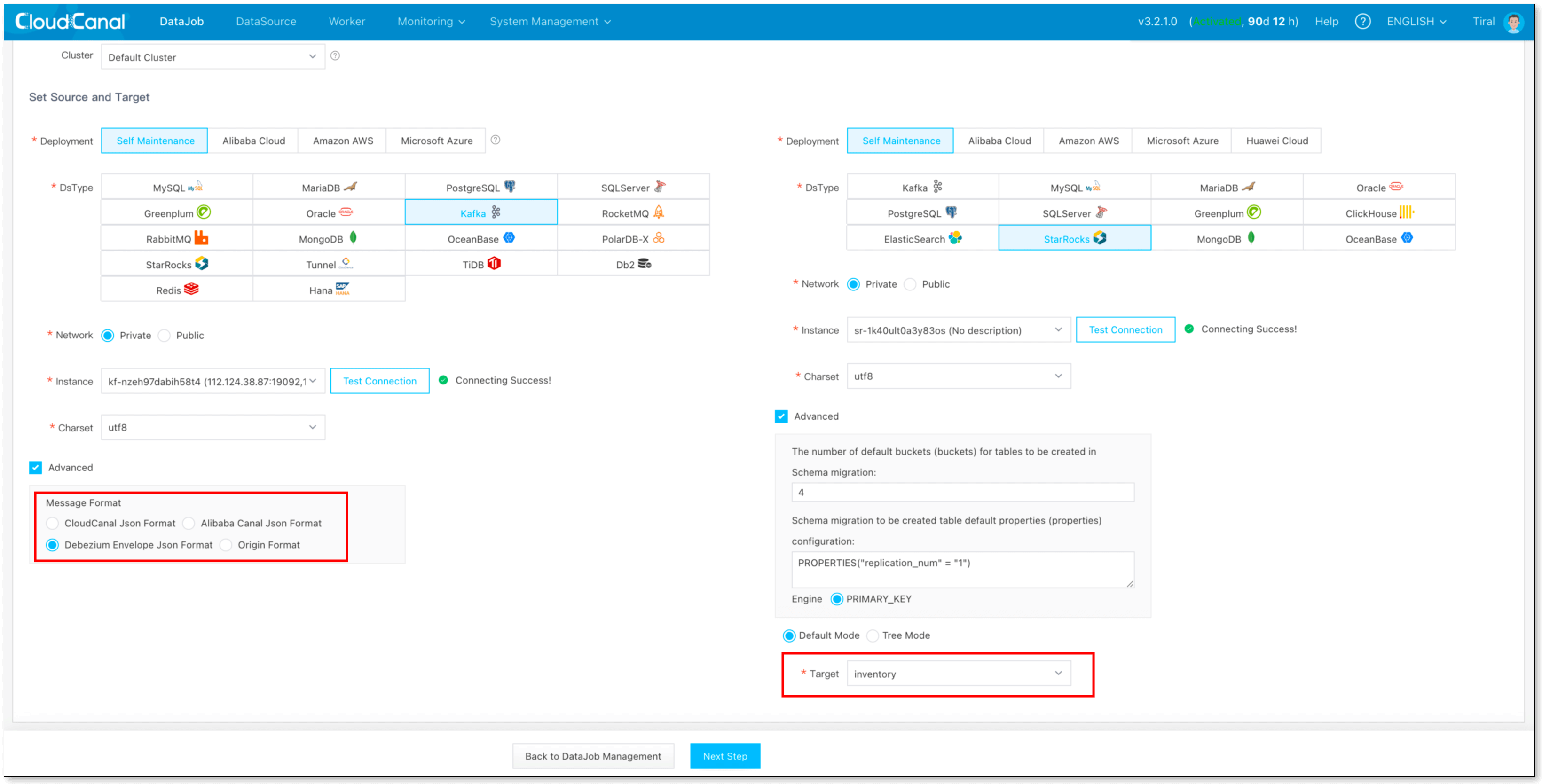
Task: Select RabbitMQ as source data type
Action: click(177, 239)
